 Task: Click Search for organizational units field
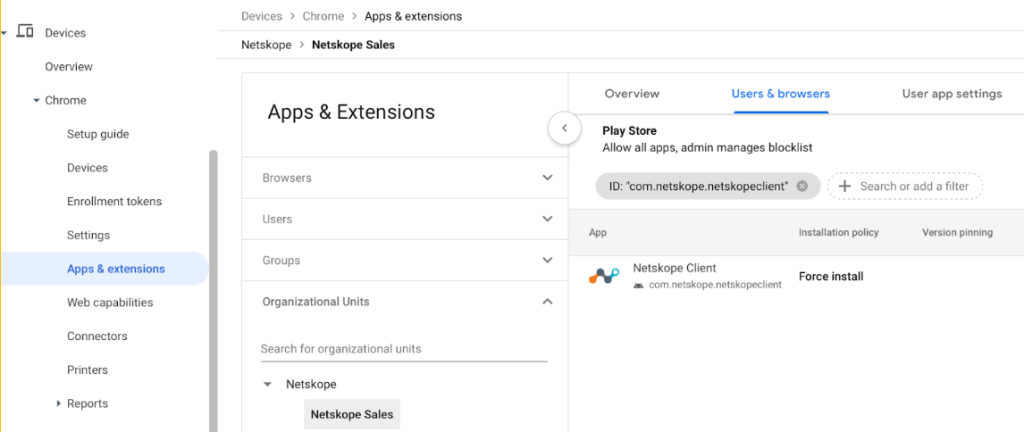click(x=404, y=348)
